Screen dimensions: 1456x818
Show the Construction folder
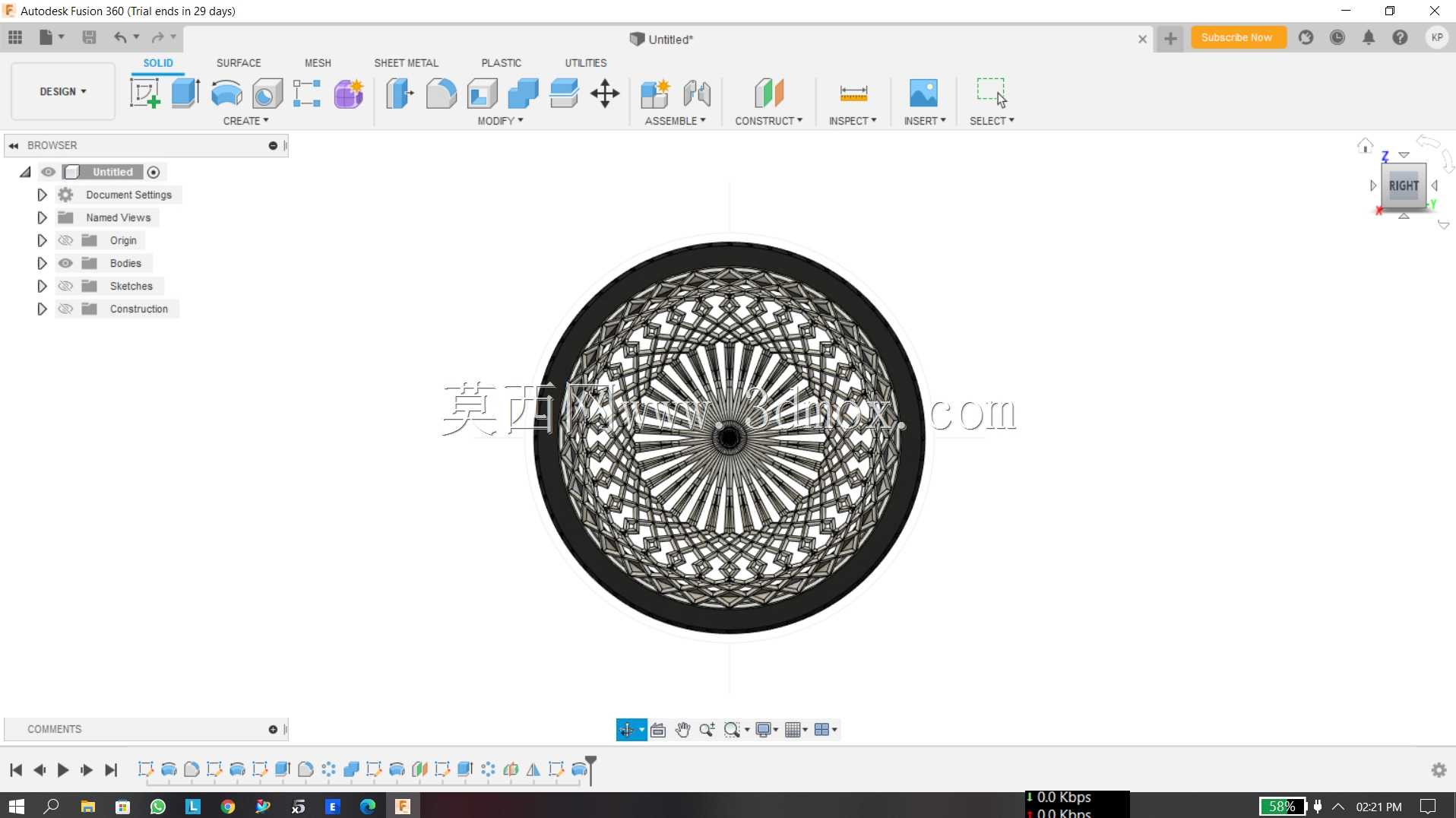tap(65, 309)
